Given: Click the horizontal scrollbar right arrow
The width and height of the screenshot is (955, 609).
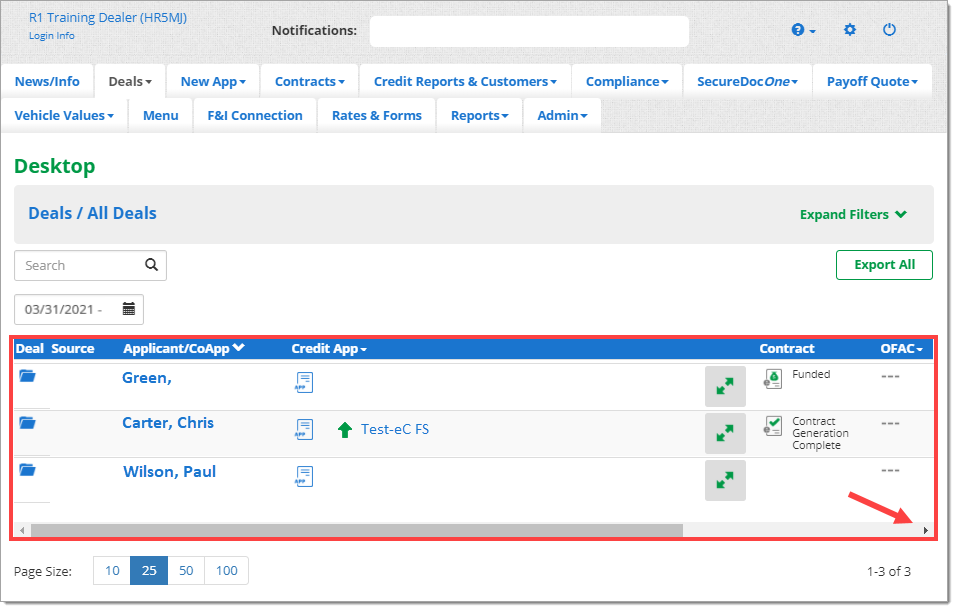Looking at the screenshot, I should (925, 530).
